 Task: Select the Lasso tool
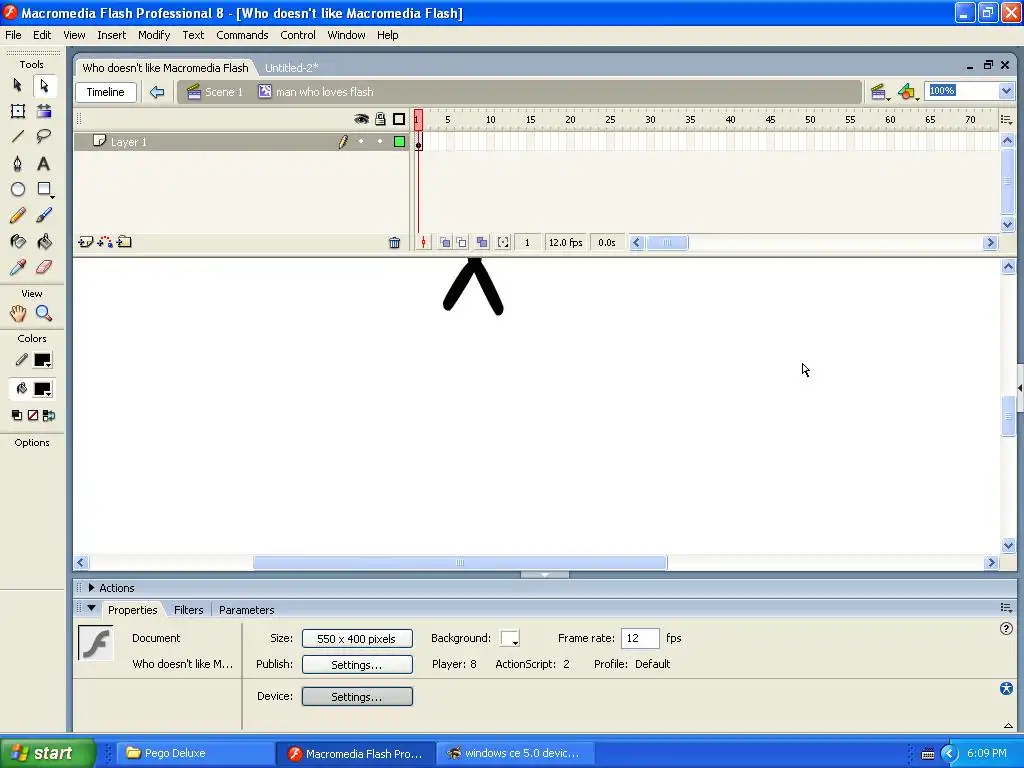point(44,136)
